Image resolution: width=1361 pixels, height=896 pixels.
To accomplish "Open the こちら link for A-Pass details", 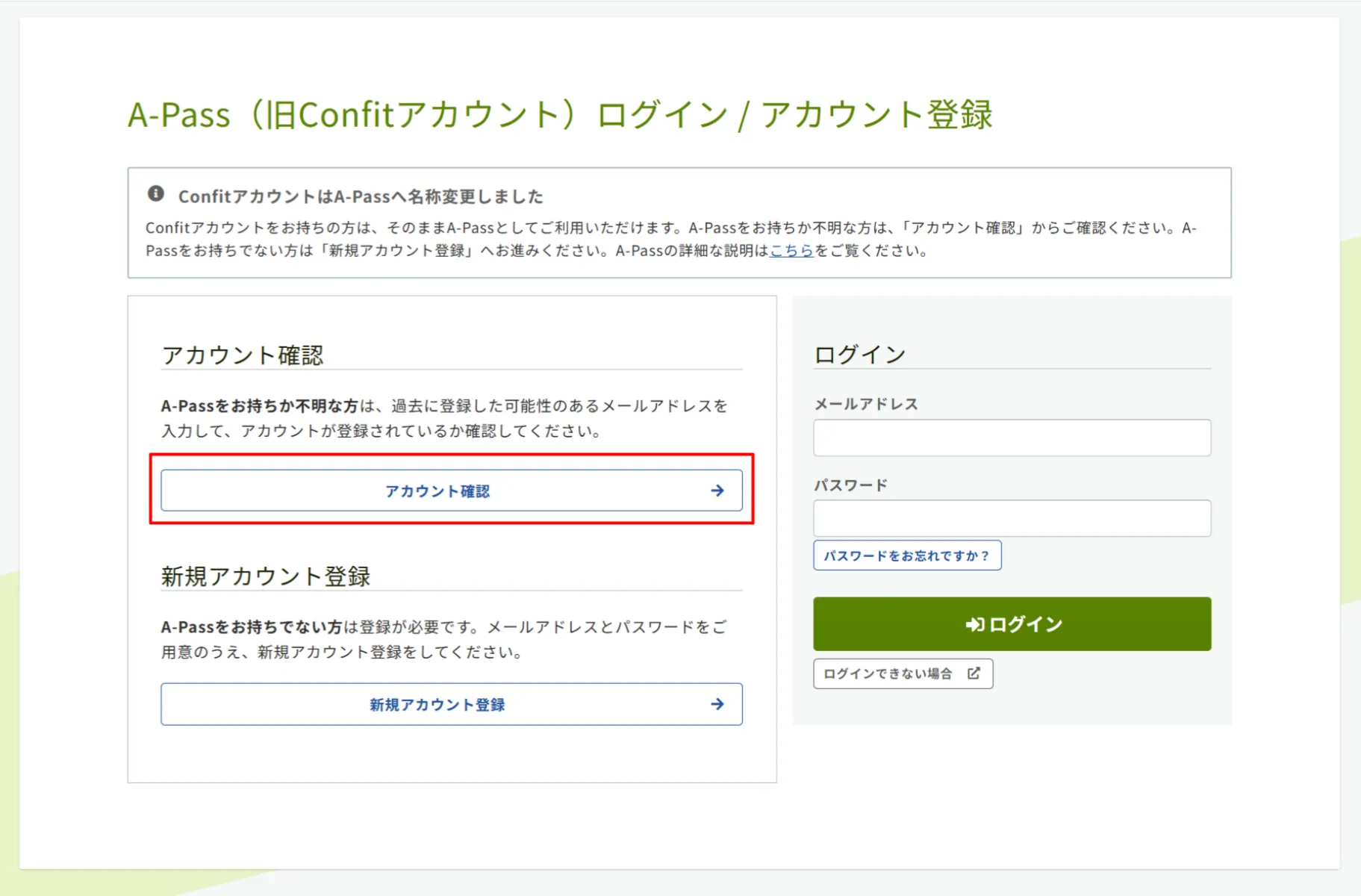I will (790, 250).
